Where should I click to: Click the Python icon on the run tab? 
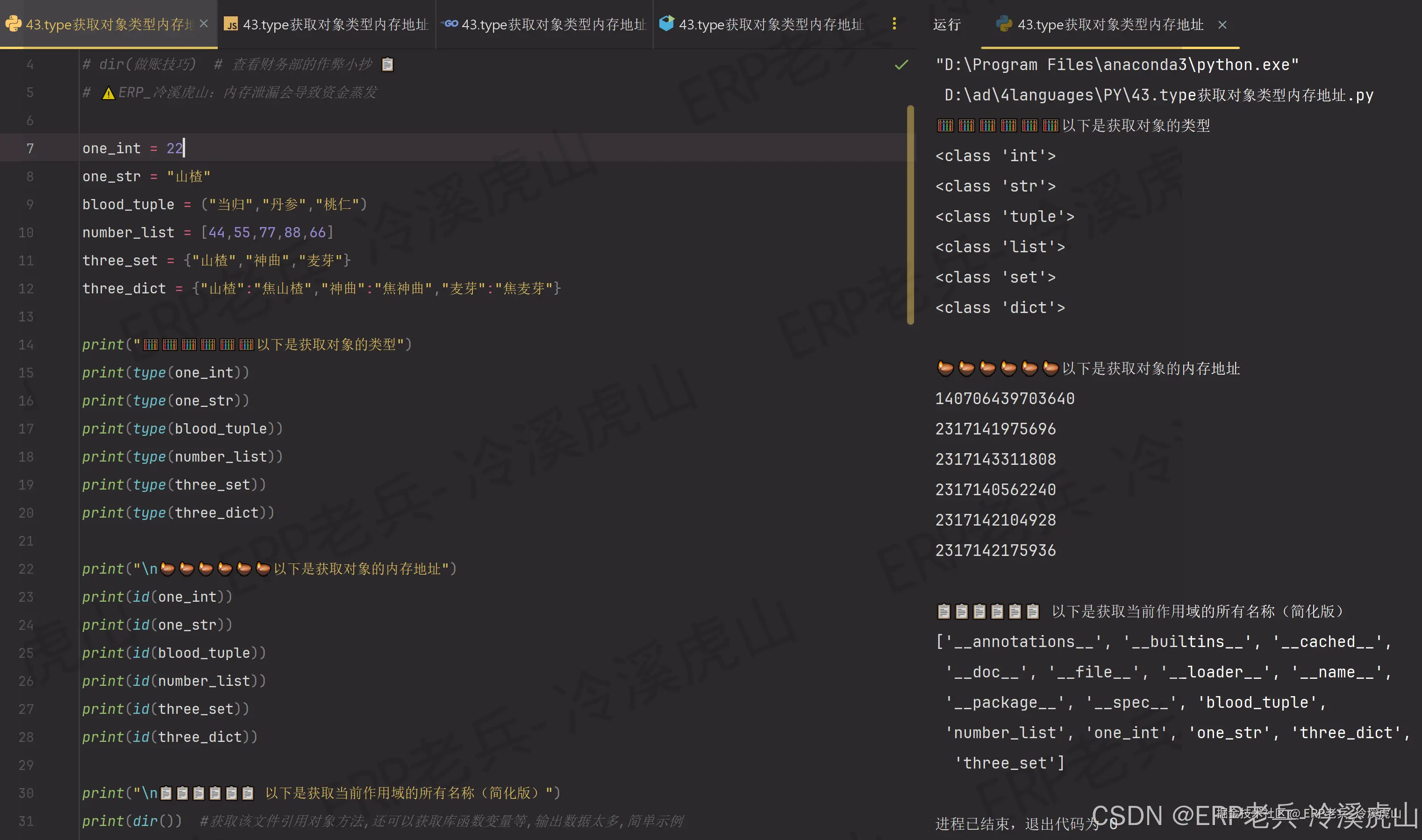(x=1004, y=24)
